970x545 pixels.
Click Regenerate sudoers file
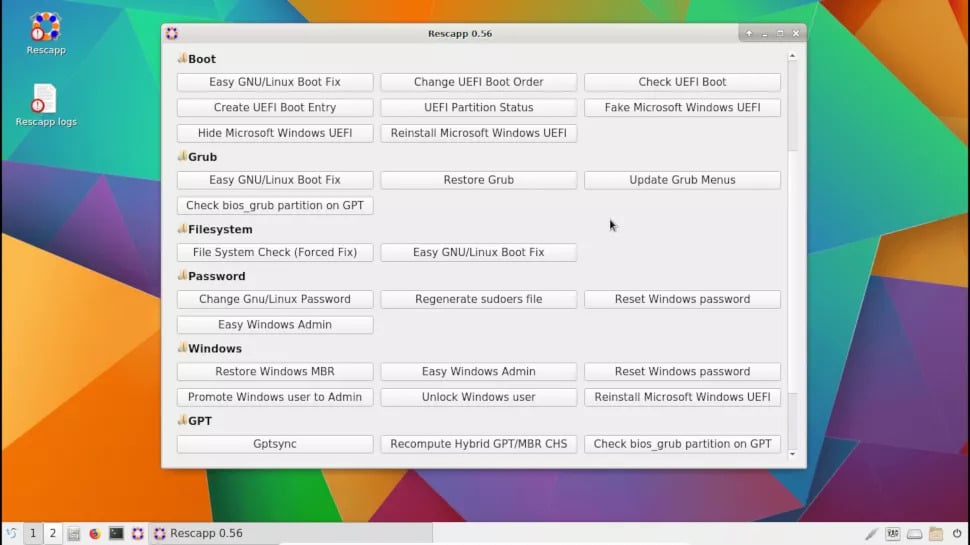(479, 299)
